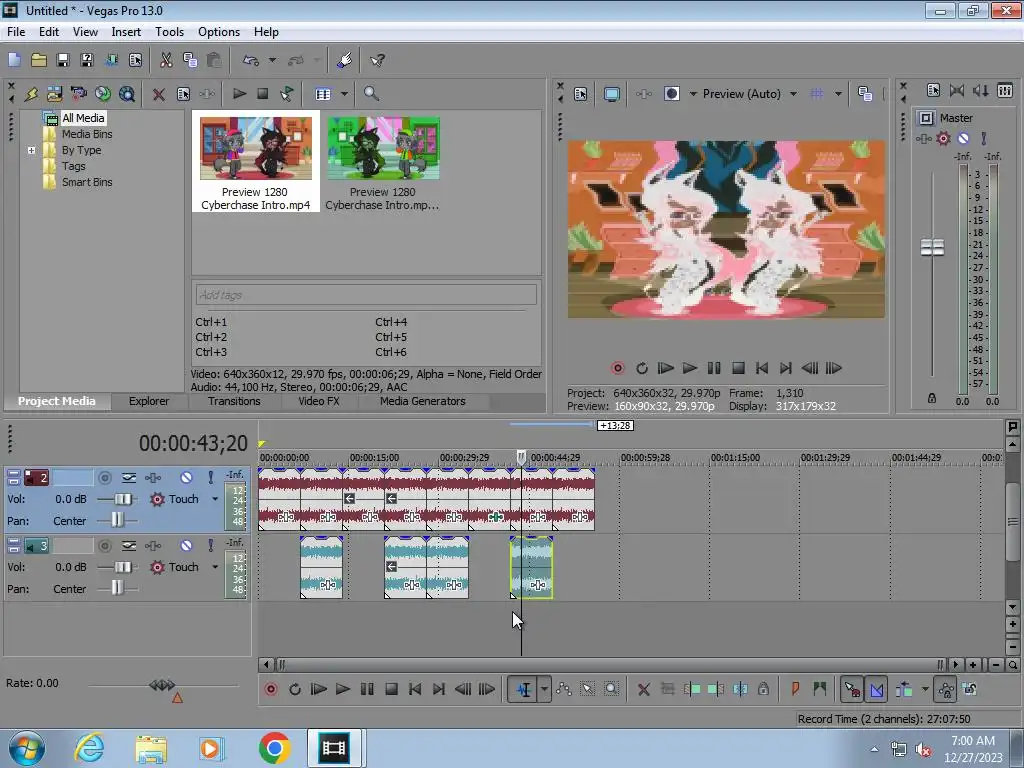Cut selection with the scissors icon
1024x768 pixels.
click(x=166, y=60)
